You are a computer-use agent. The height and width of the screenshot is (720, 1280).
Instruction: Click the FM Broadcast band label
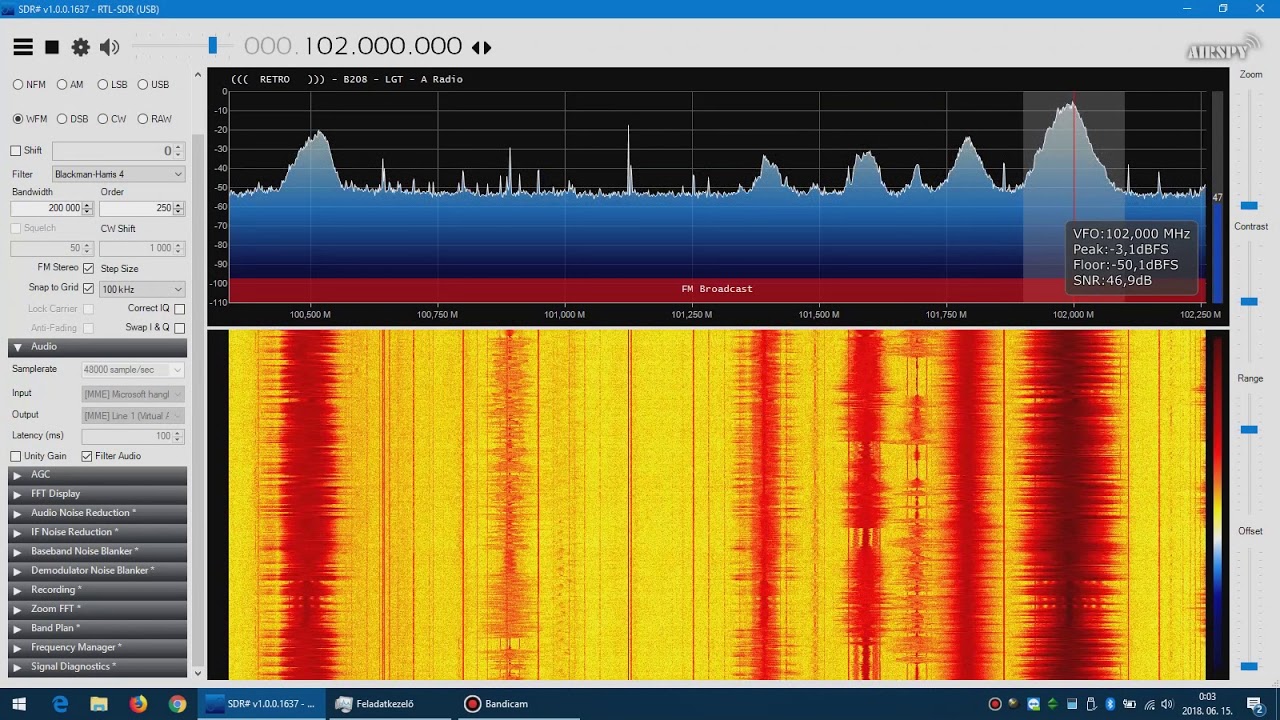click(717, 289)
